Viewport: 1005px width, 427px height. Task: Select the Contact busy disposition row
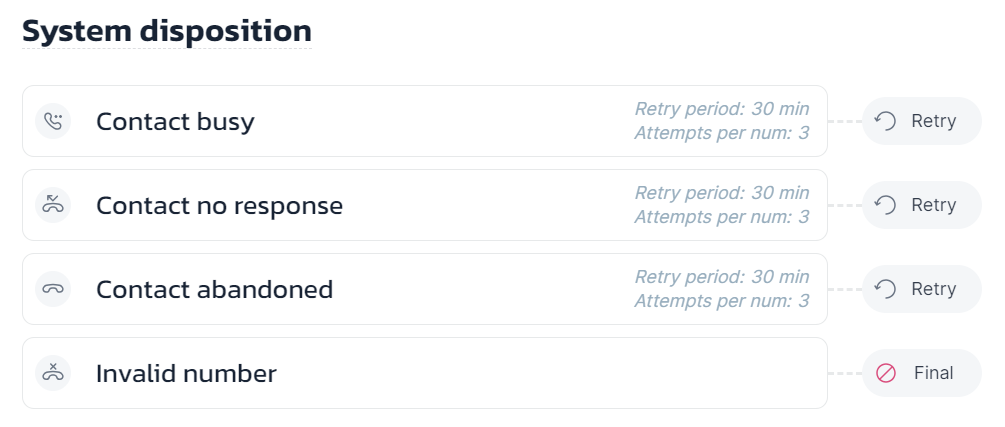(425, 121)
